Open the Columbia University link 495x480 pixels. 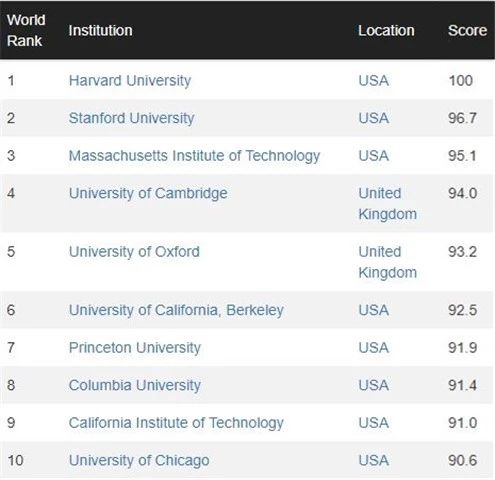pyautogui.click(x=134, y=385)
